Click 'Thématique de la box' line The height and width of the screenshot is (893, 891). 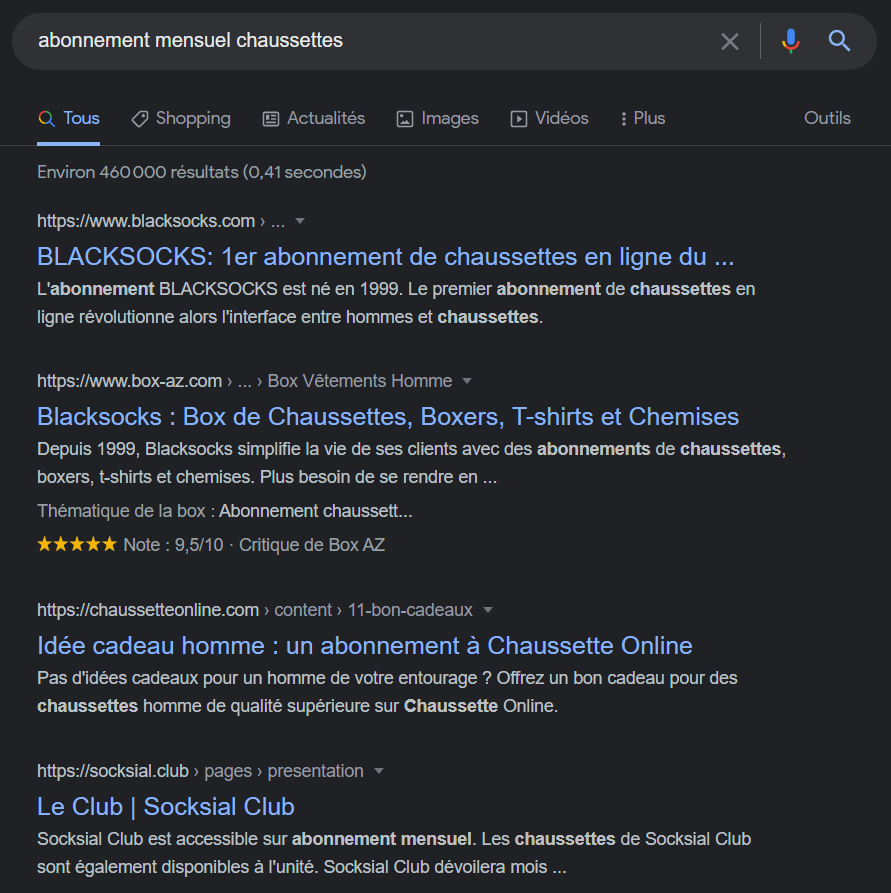point(224,511)
